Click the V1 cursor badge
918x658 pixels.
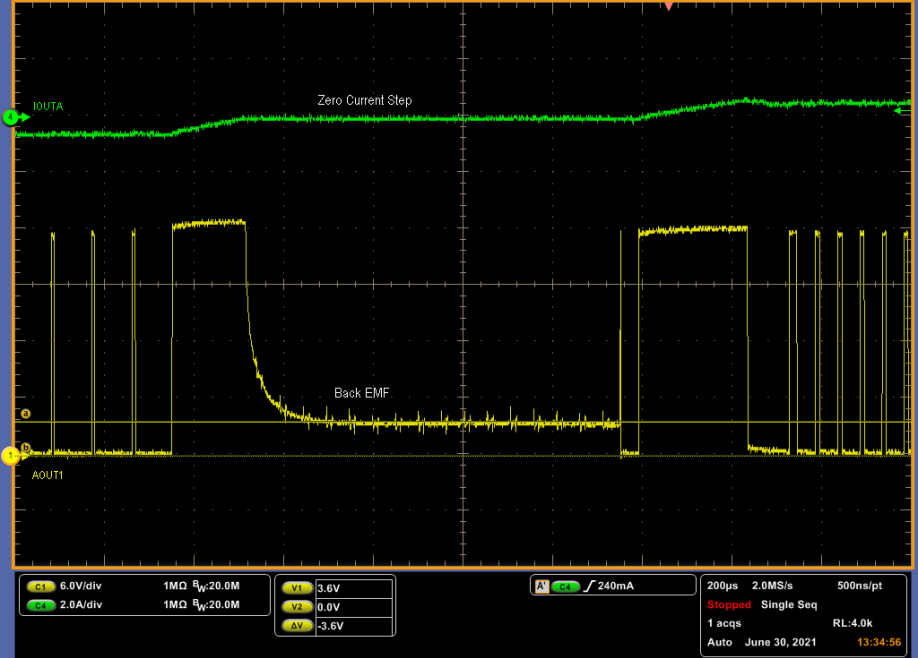pyautogui.click(x=297, y=588)
